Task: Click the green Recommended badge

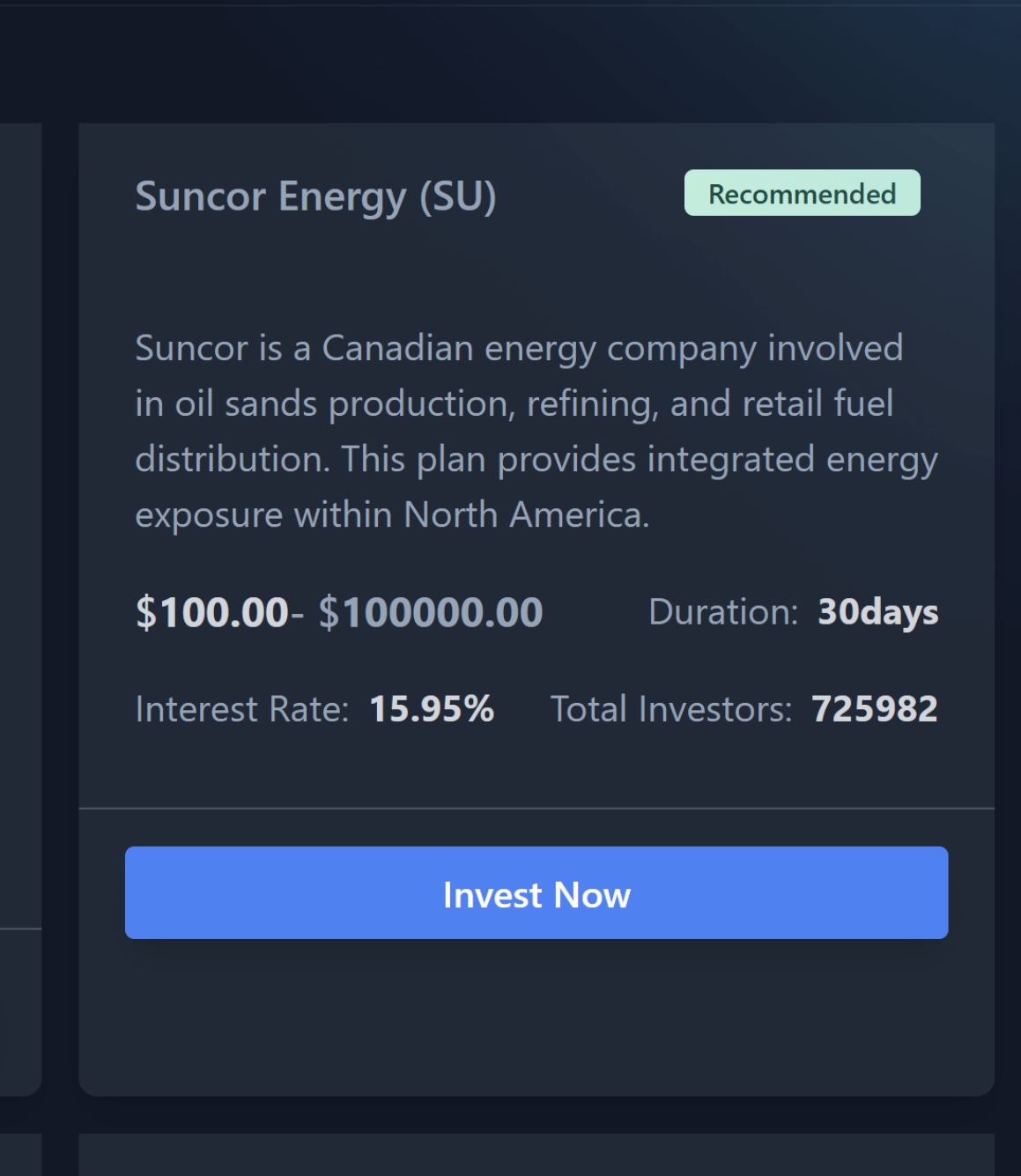Action: pos(802,193)
